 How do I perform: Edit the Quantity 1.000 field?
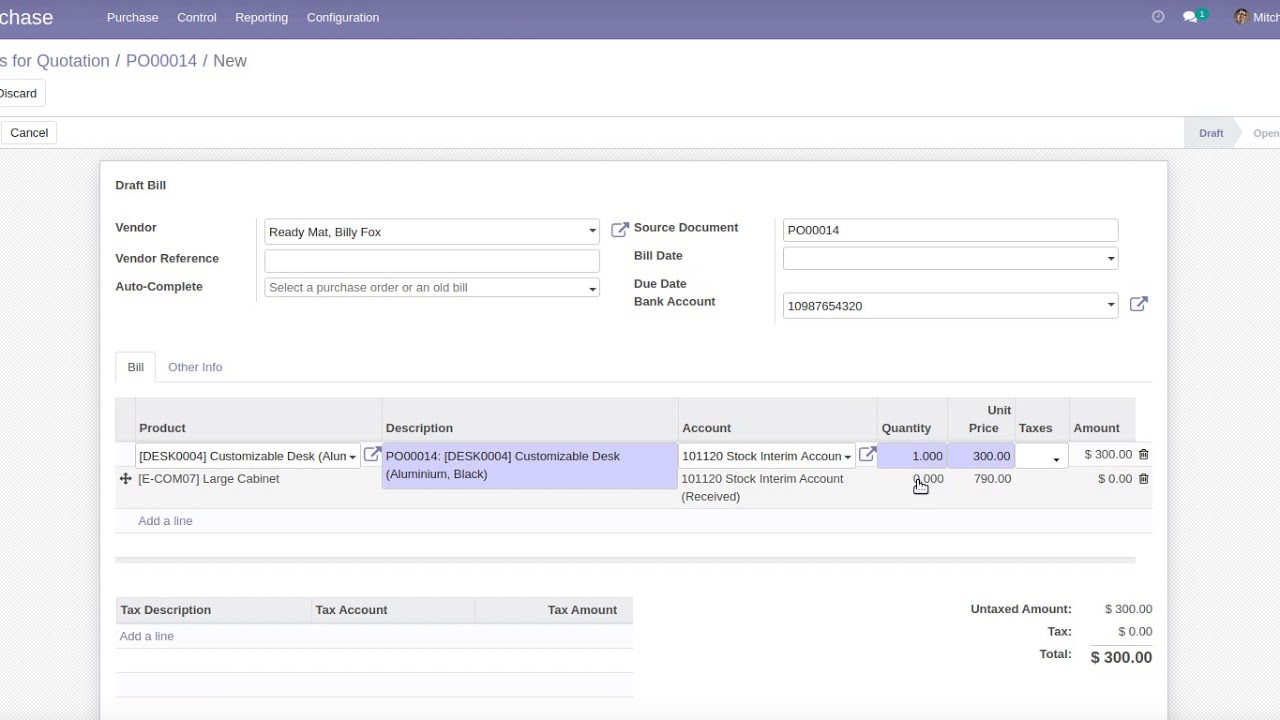[x=912, y=456]
